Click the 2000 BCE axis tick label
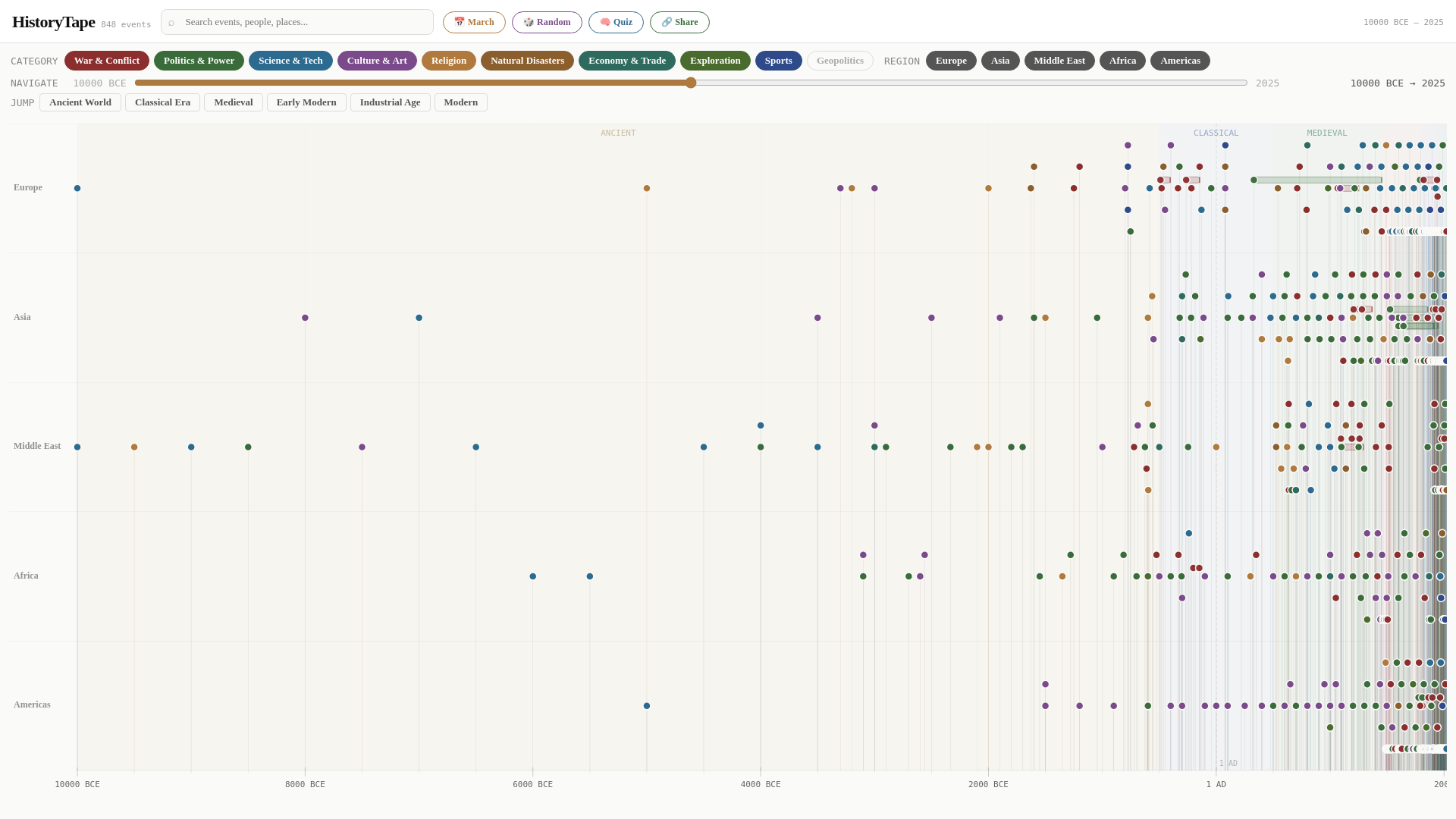1456x819 pixels. [x=988, y=784]
